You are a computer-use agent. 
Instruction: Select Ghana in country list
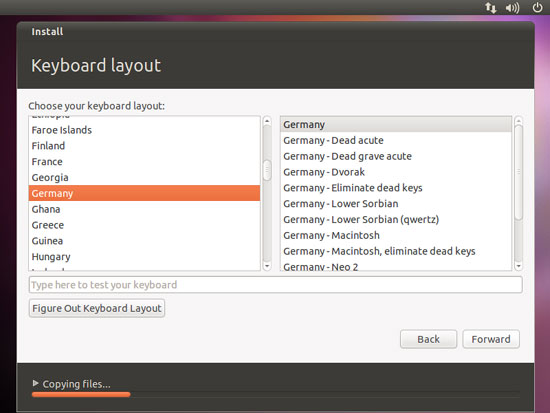144,209
